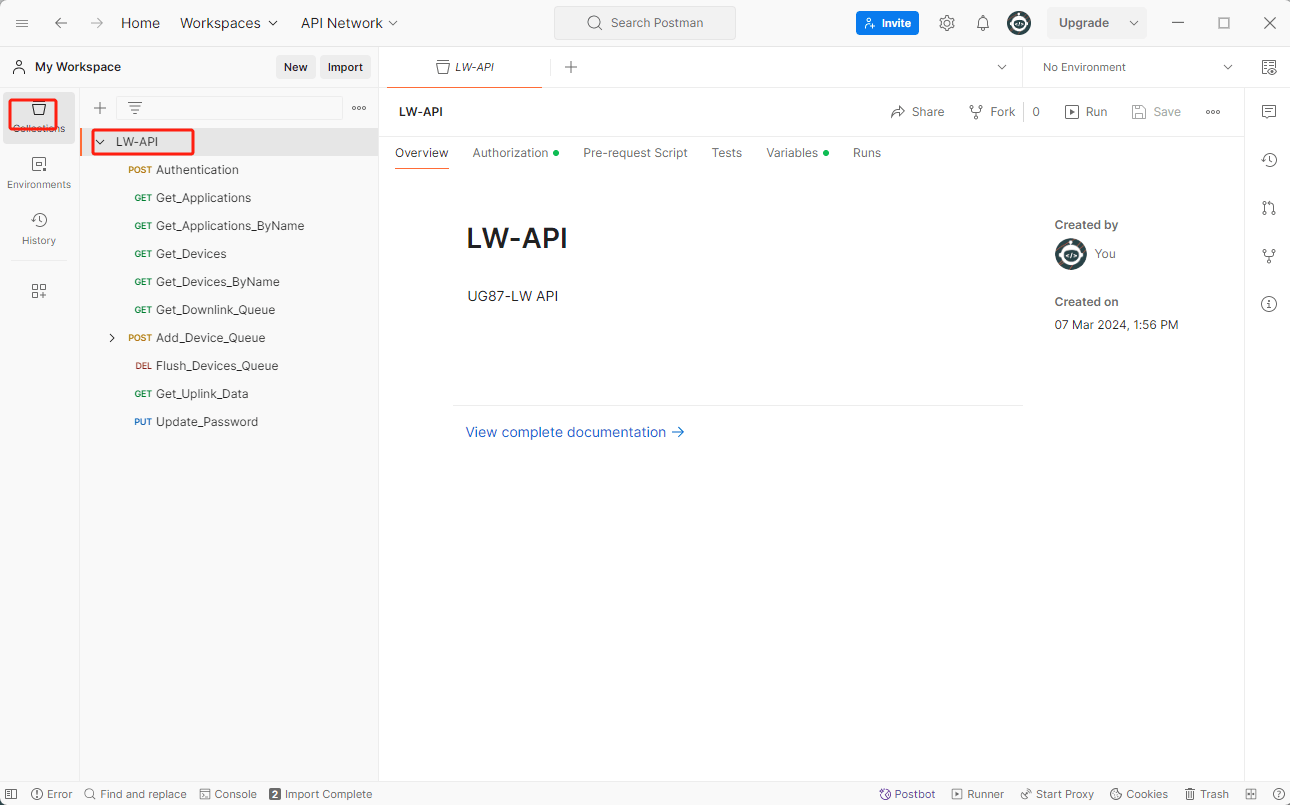1290x805 pixels.
Task: Go back with the left arrow
Action: [61, 23]
